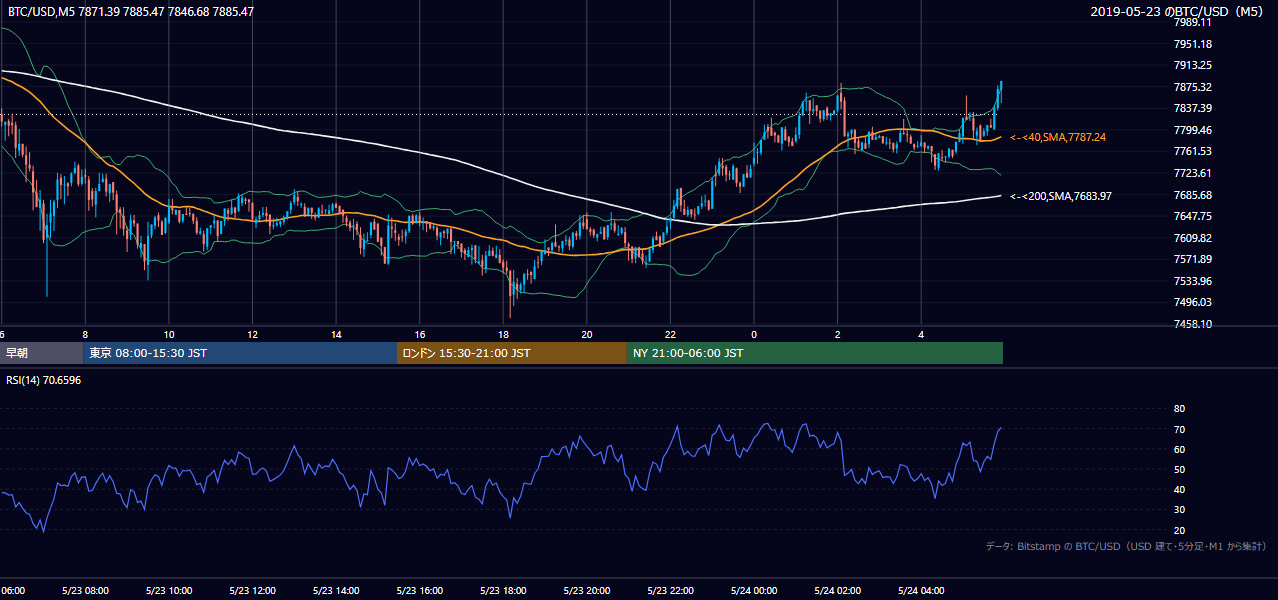This screenshot has height=600, width=1278.
Task: Click hour 12 on the chart time axis
Action: point(252,335)
